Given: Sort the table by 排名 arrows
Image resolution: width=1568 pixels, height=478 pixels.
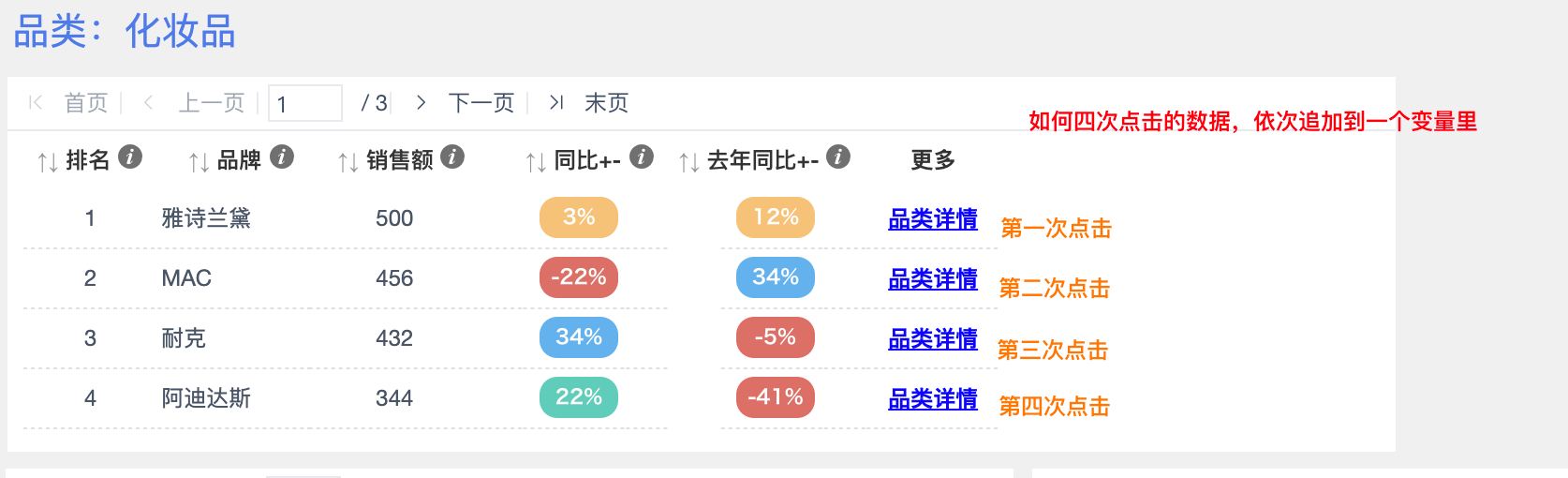Looking at the screenshot, I should point(48,162).
